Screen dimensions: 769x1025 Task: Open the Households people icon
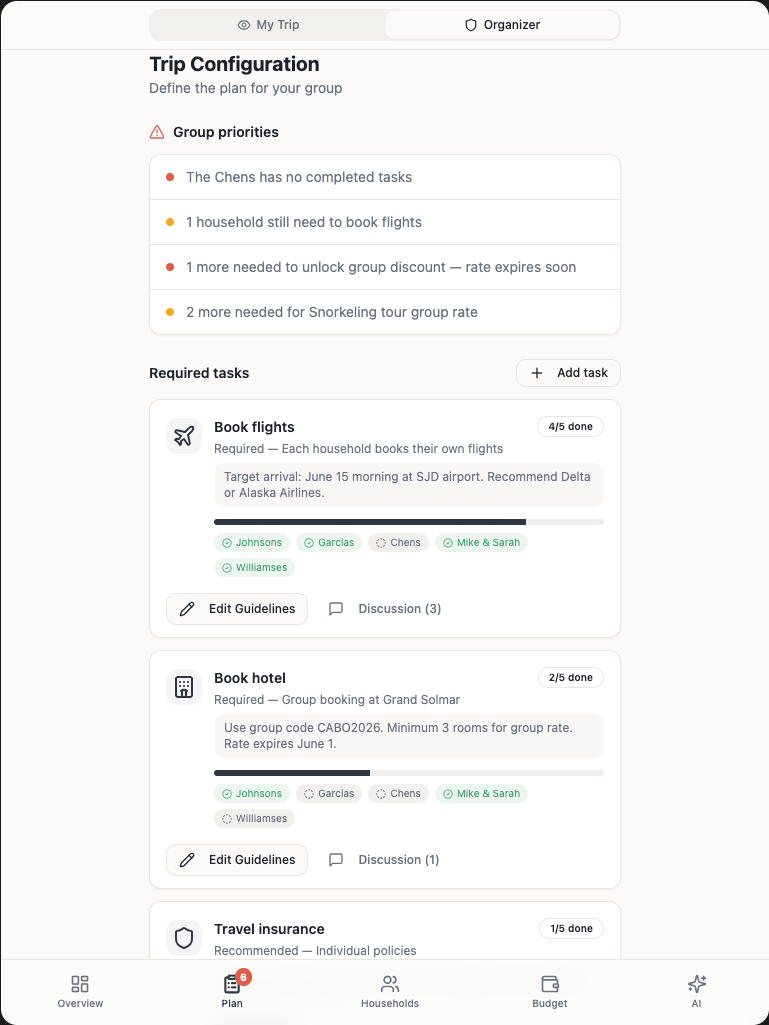pyautogui.click(x=390, y=984)
